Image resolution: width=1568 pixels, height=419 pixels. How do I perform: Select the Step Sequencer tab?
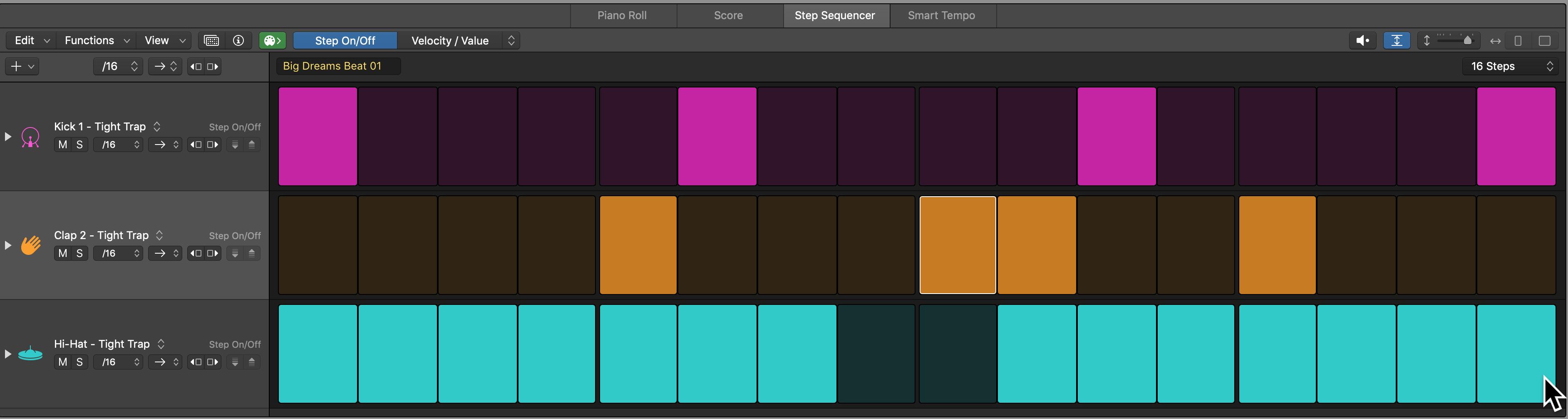pos(835,15)
